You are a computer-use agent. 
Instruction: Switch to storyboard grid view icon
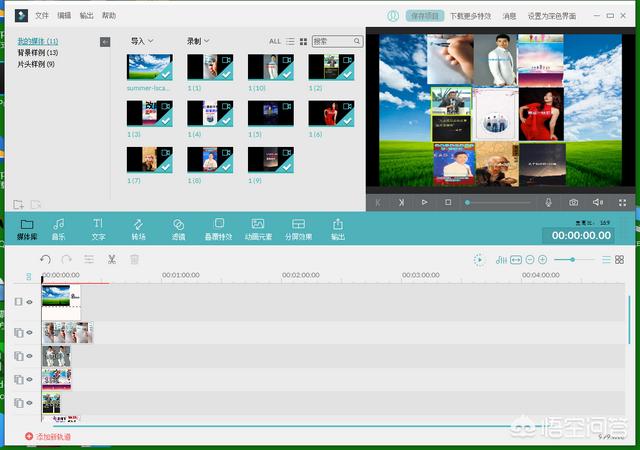pos(619,260)
